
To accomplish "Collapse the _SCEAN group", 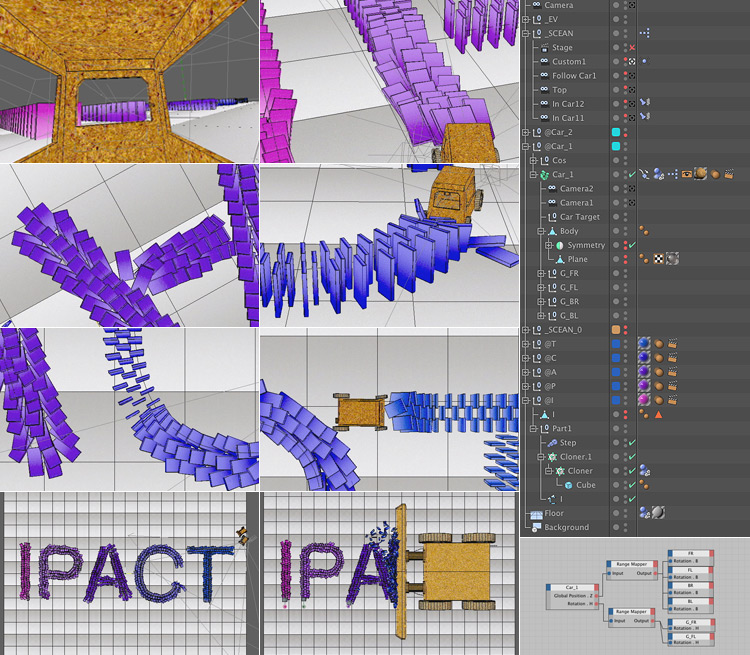I will pyautogui.click(x=525, y=33).
